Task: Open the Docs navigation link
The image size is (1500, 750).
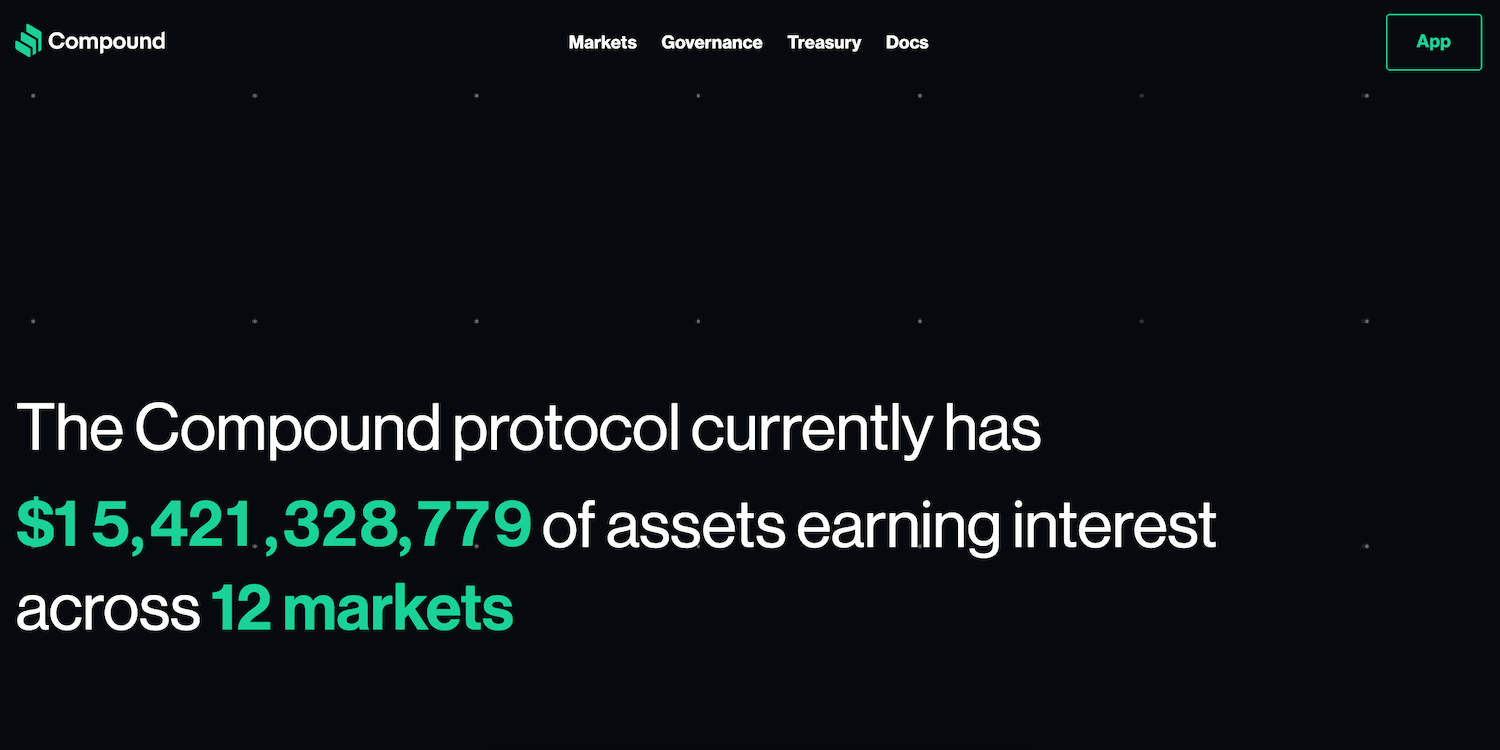Action: coord(907,42)
